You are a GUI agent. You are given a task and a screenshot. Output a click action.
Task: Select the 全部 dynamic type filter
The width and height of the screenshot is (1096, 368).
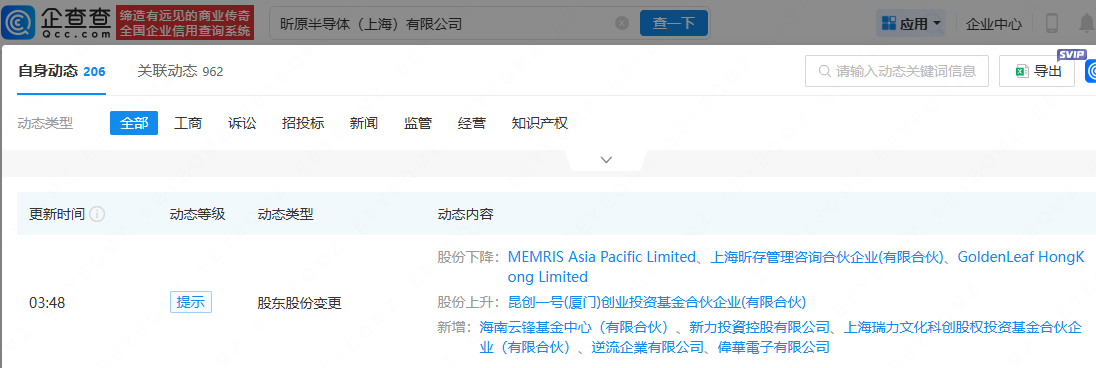click(134, 123)
